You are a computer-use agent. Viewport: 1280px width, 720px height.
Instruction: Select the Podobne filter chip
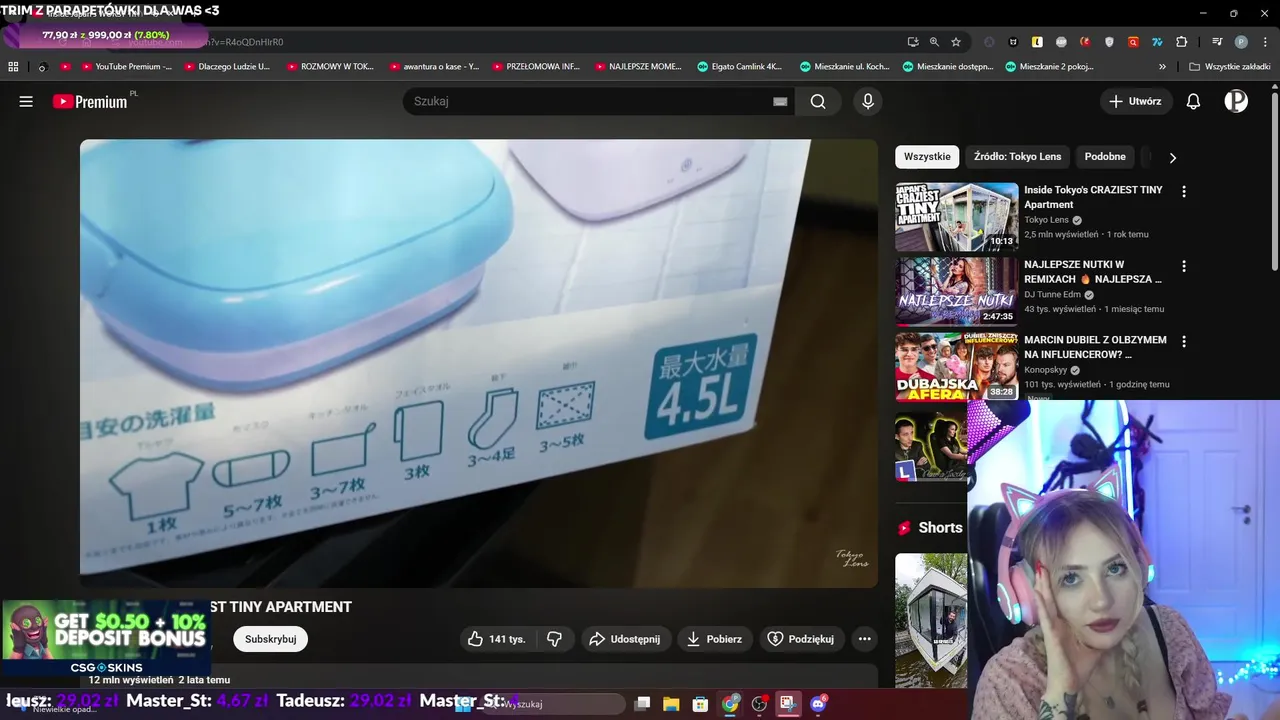click(x=1105, y=157)
